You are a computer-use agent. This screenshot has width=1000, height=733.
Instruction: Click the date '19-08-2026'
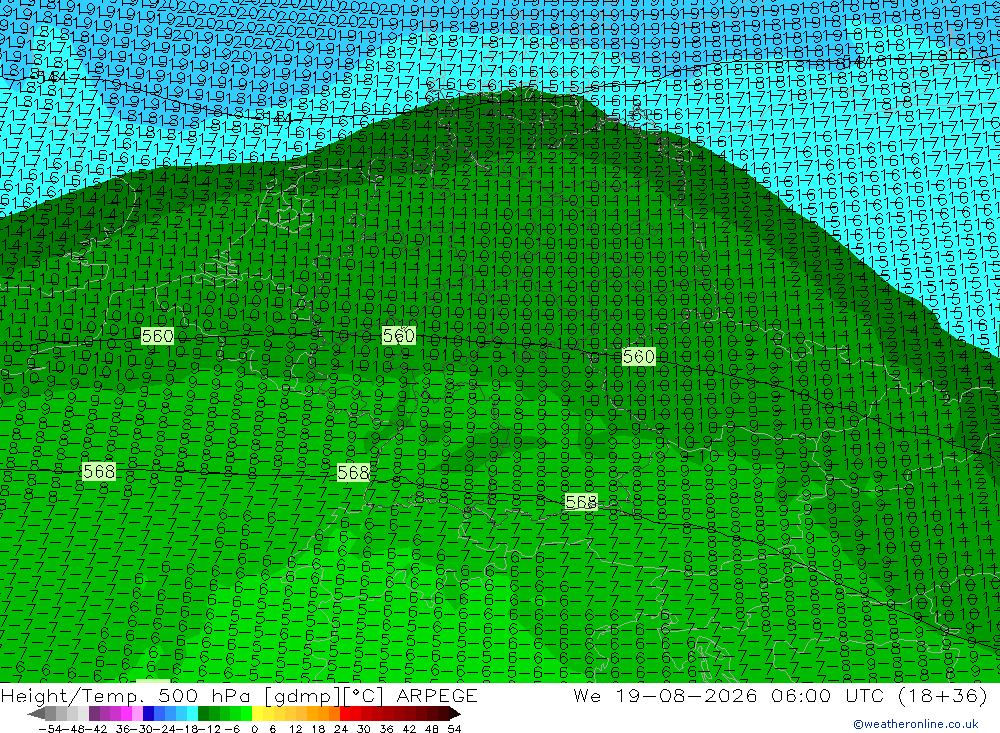pyautogui.click(x=686, y=695)
